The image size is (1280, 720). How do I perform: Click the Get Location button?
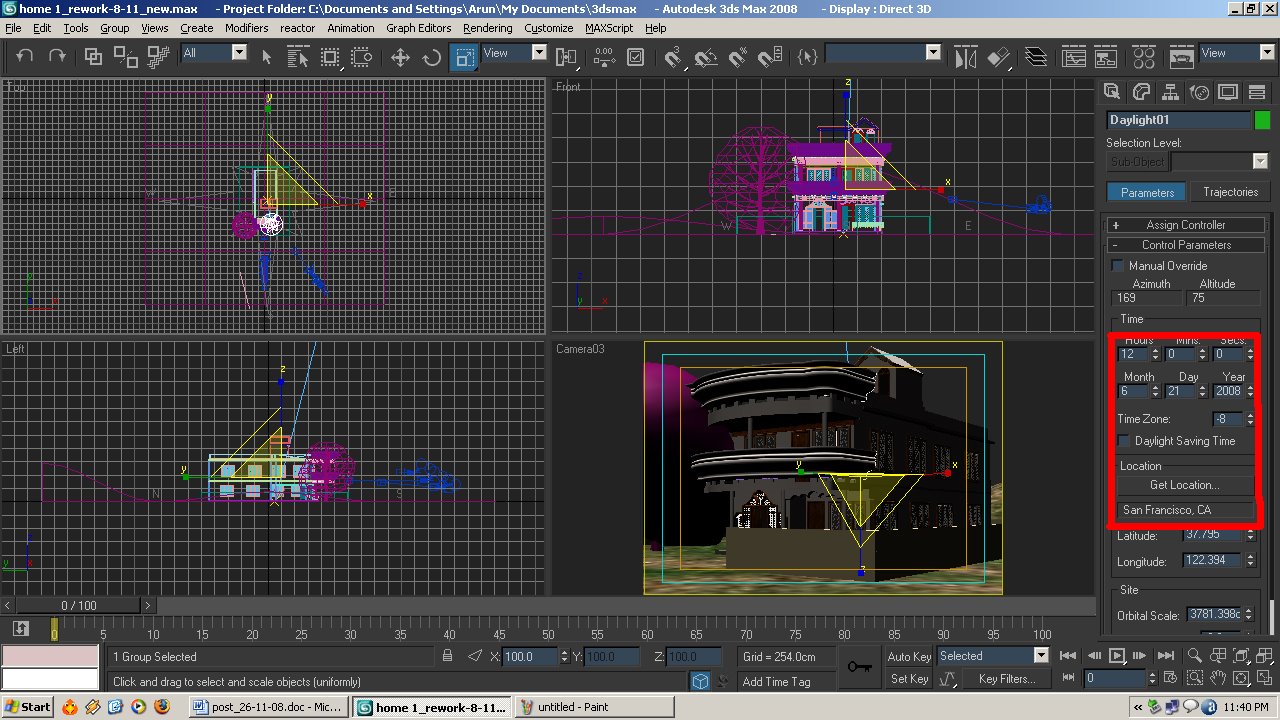point(1184,485)
